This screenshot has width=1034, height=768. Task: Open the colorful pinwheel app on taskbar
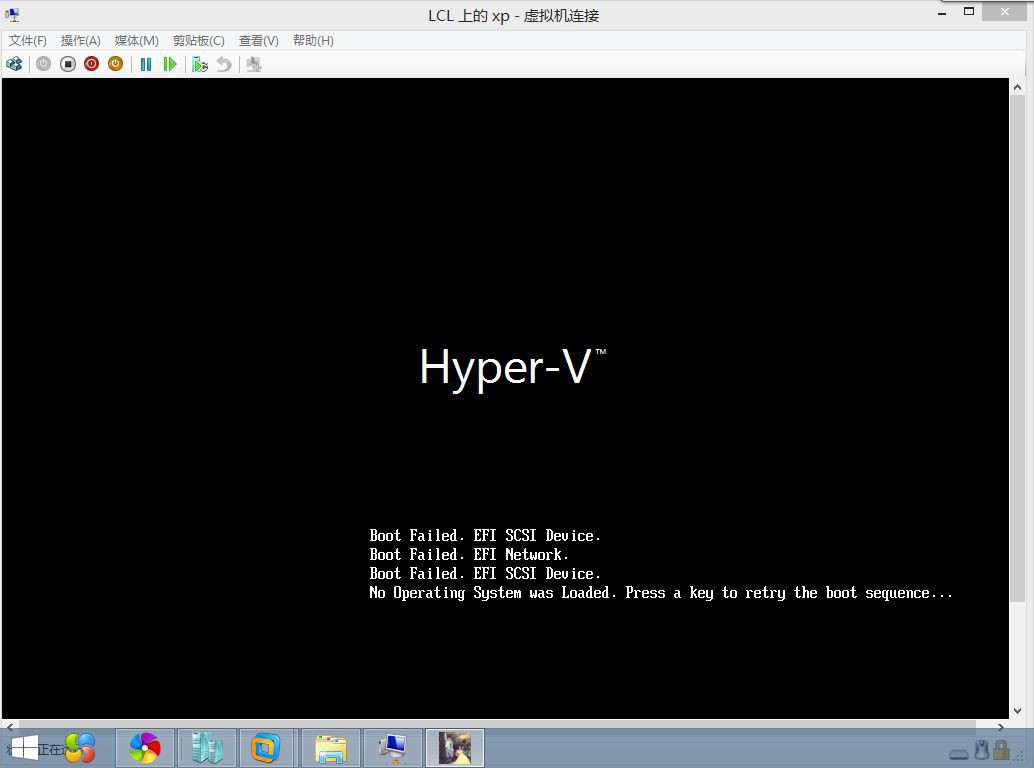click(145, 748)
